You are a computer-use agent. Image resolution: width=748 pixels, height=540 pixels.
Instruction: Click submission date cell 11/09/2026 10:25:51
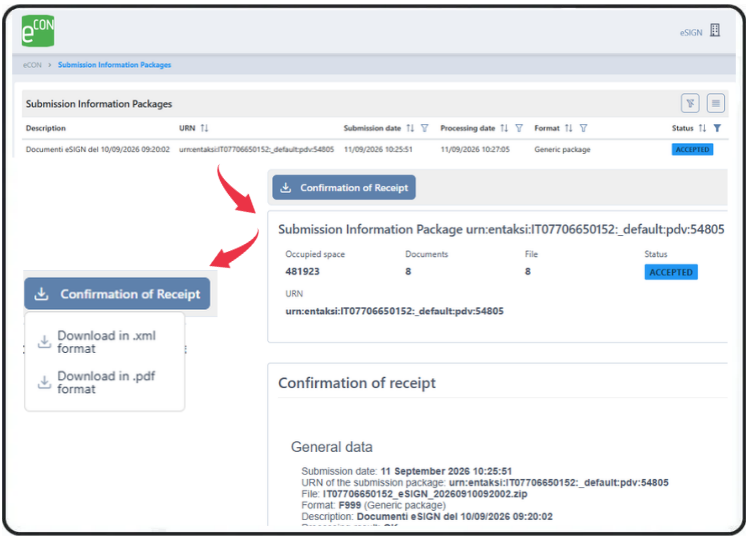(378, 149)
